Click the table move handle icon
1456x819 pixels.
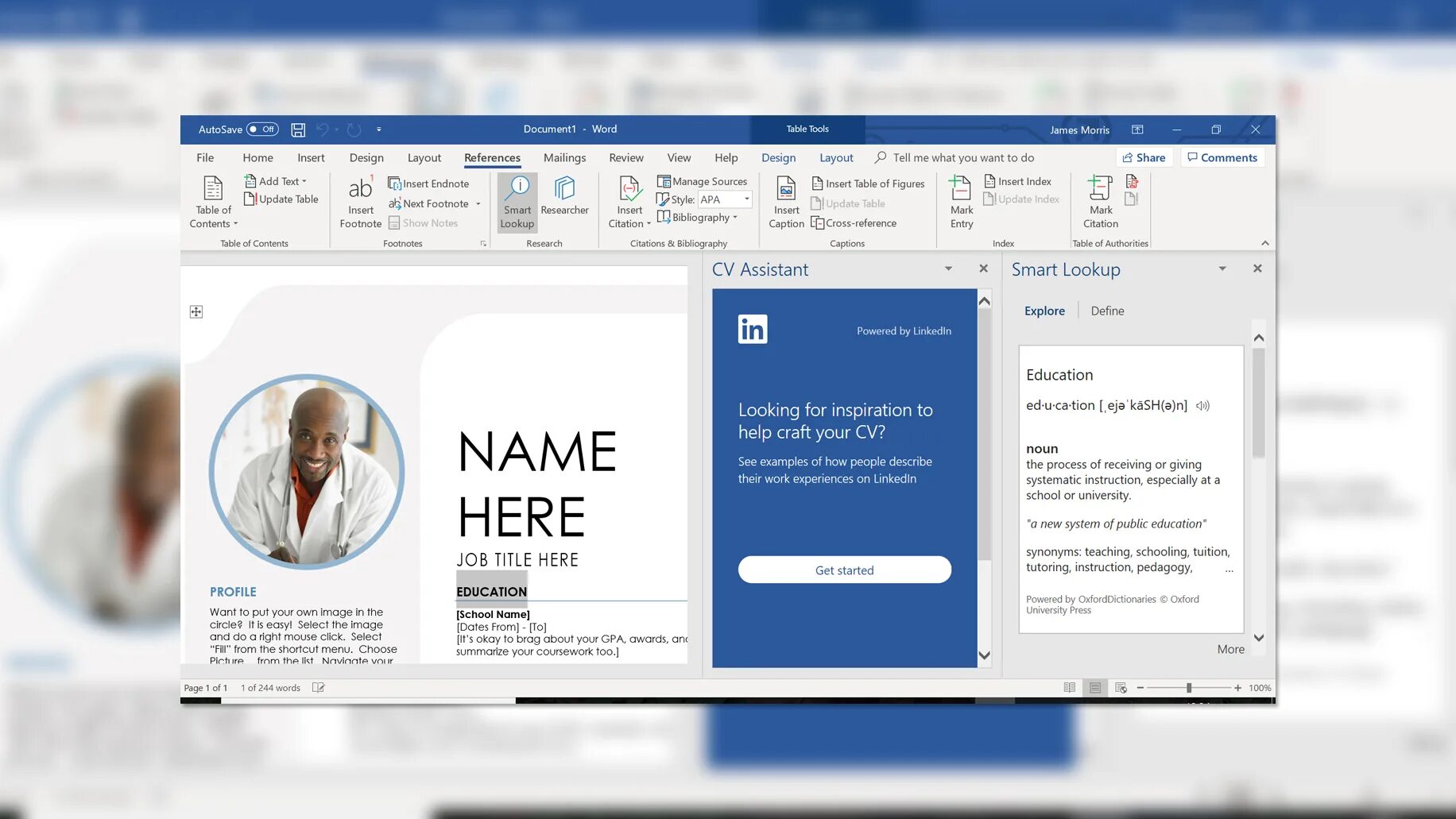point(196,312)
